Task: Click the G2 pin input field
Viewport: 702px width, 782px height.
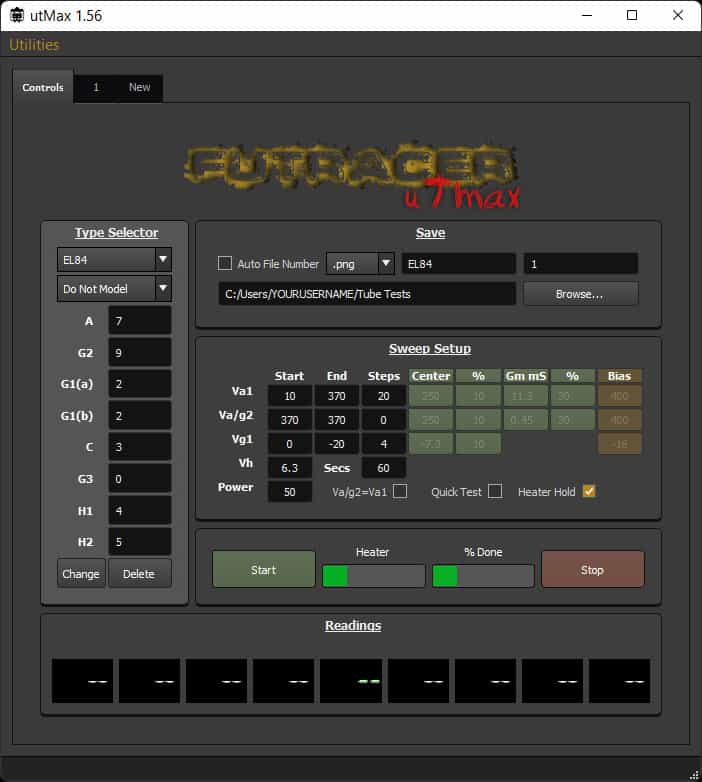Action: 140,352
